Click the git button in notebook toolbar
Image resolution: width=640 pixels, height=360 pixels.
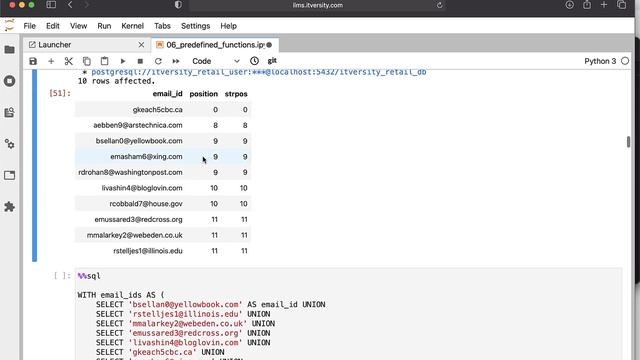coord(272,61)
